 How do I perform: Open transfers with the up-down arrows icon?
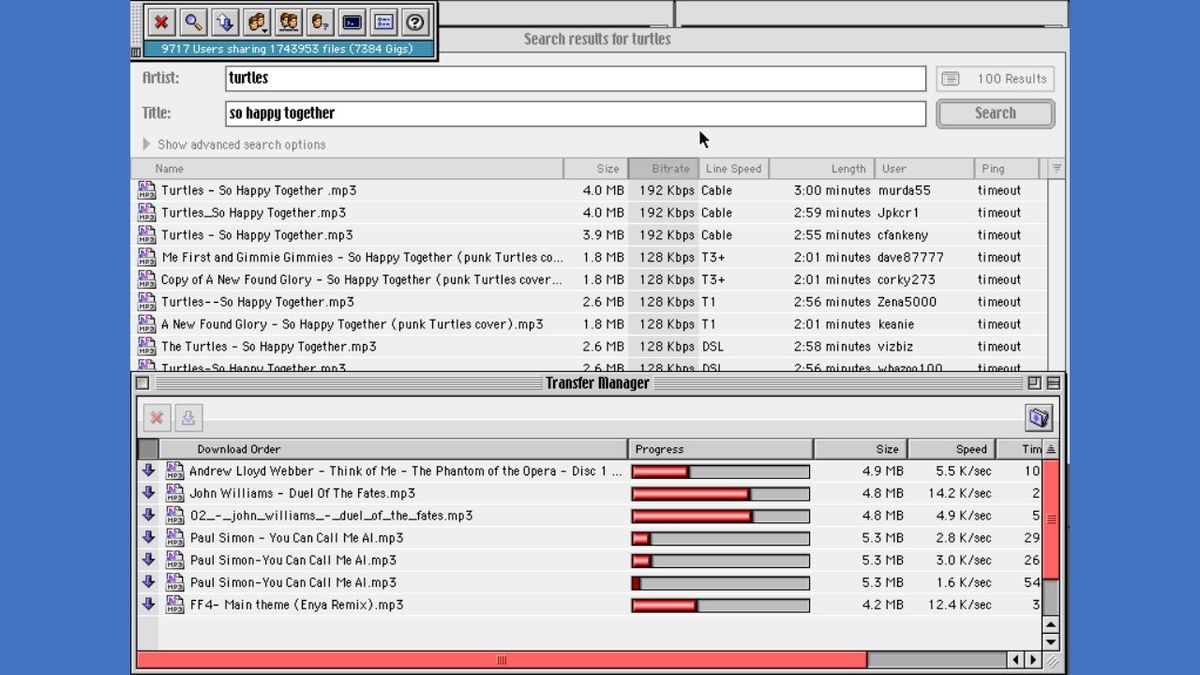coord(224,22)
